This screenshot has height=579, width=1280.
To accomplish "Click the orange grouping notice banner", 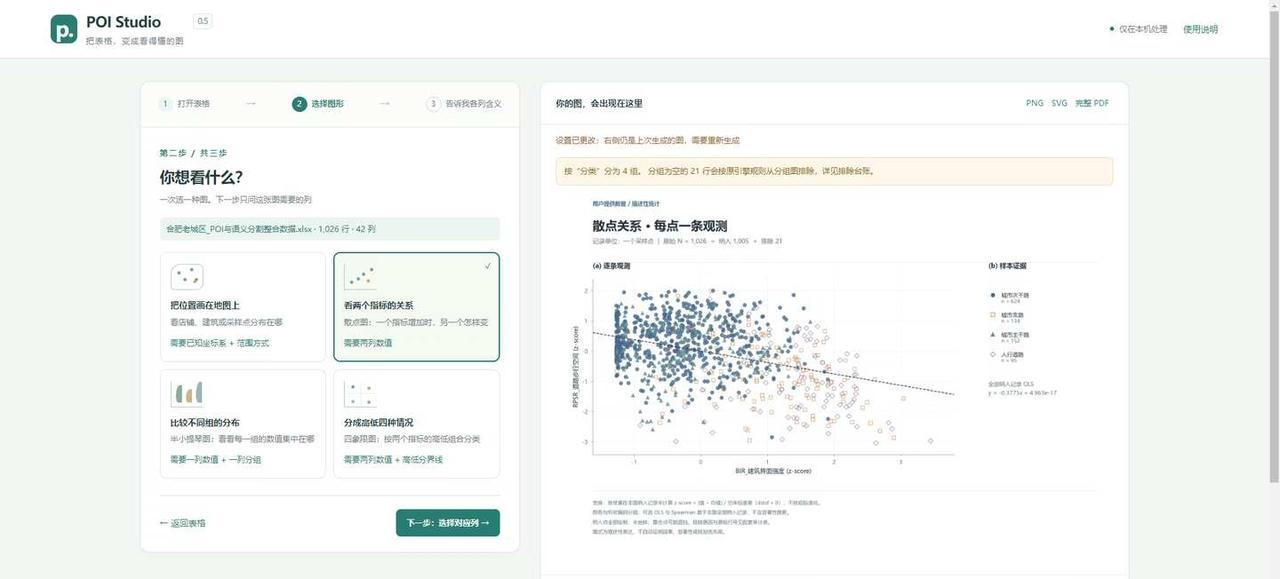I will point(834,171).
